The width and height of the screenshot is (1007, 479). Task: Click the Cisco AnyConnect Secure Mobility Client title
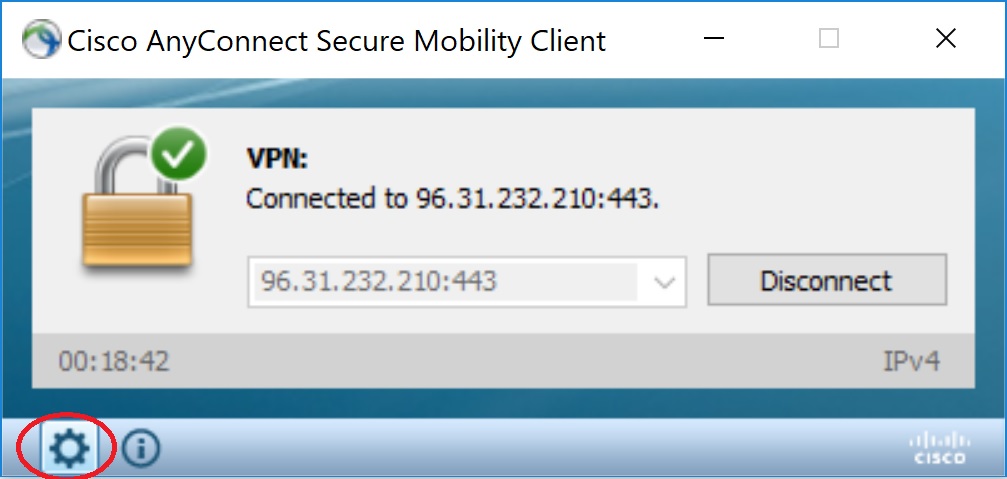pyautogui.click(x=337, y=41)
